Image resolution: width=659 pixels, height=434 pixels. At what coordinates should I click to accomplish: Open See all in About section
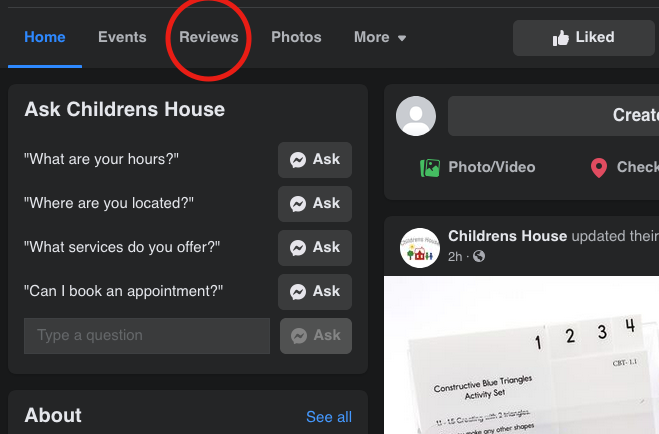329,417
